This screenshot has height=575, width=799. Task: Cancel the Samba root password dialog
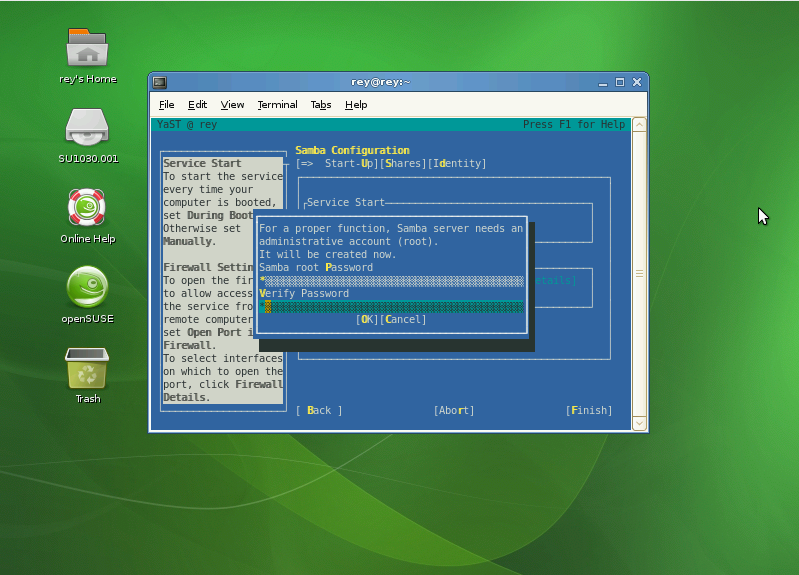coord(403,320)
